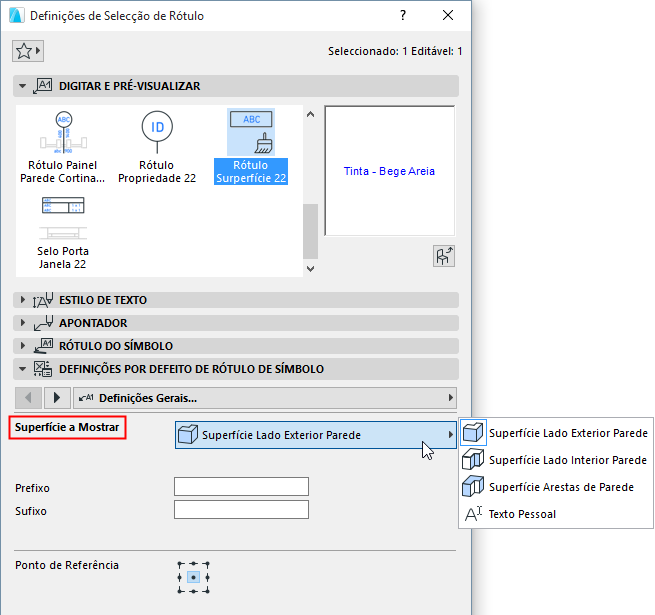Click the Prefixo input field
655x615 pixels.
point(241,487)
